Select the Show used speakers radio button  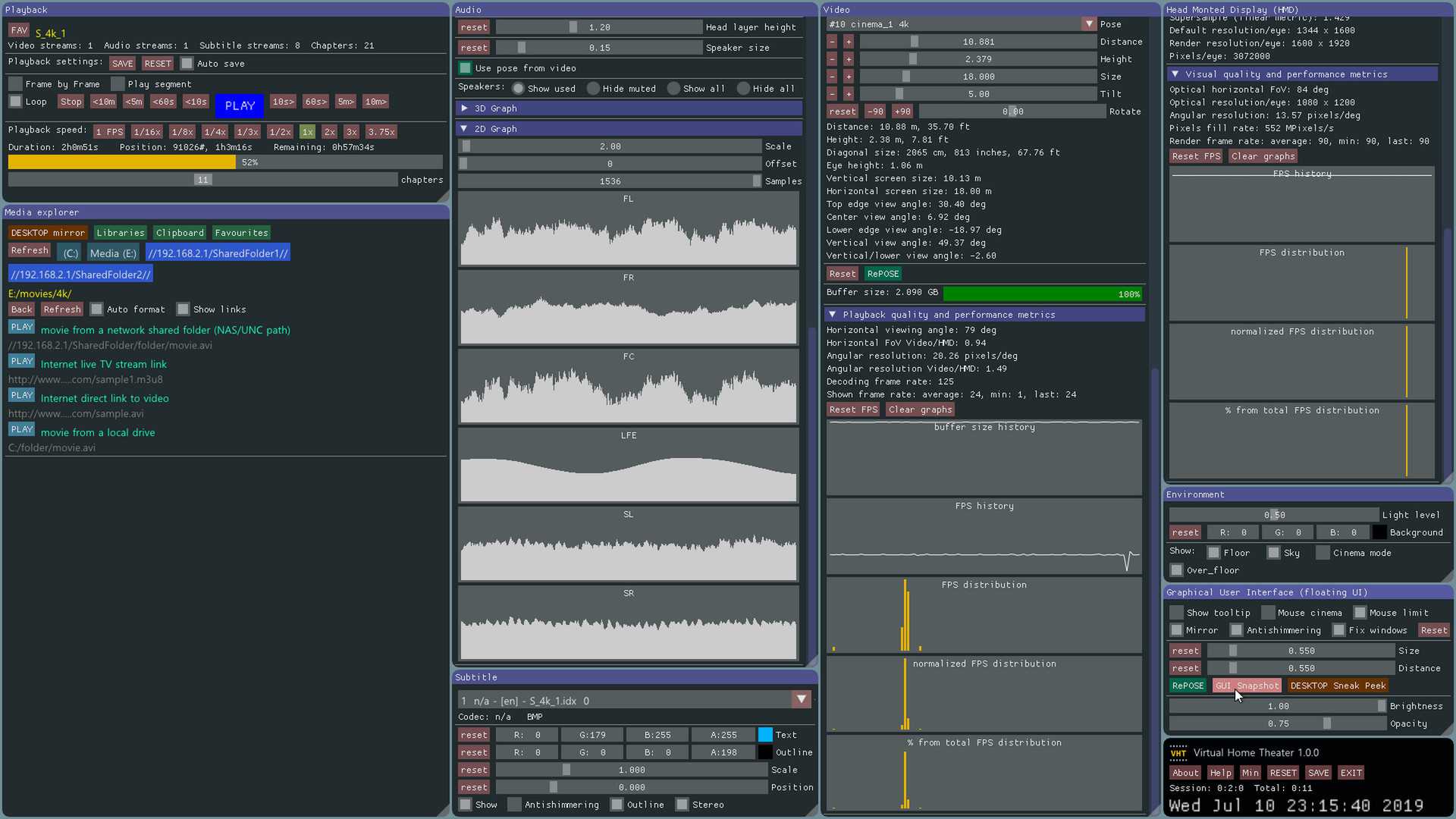click(x=519, y=89)
